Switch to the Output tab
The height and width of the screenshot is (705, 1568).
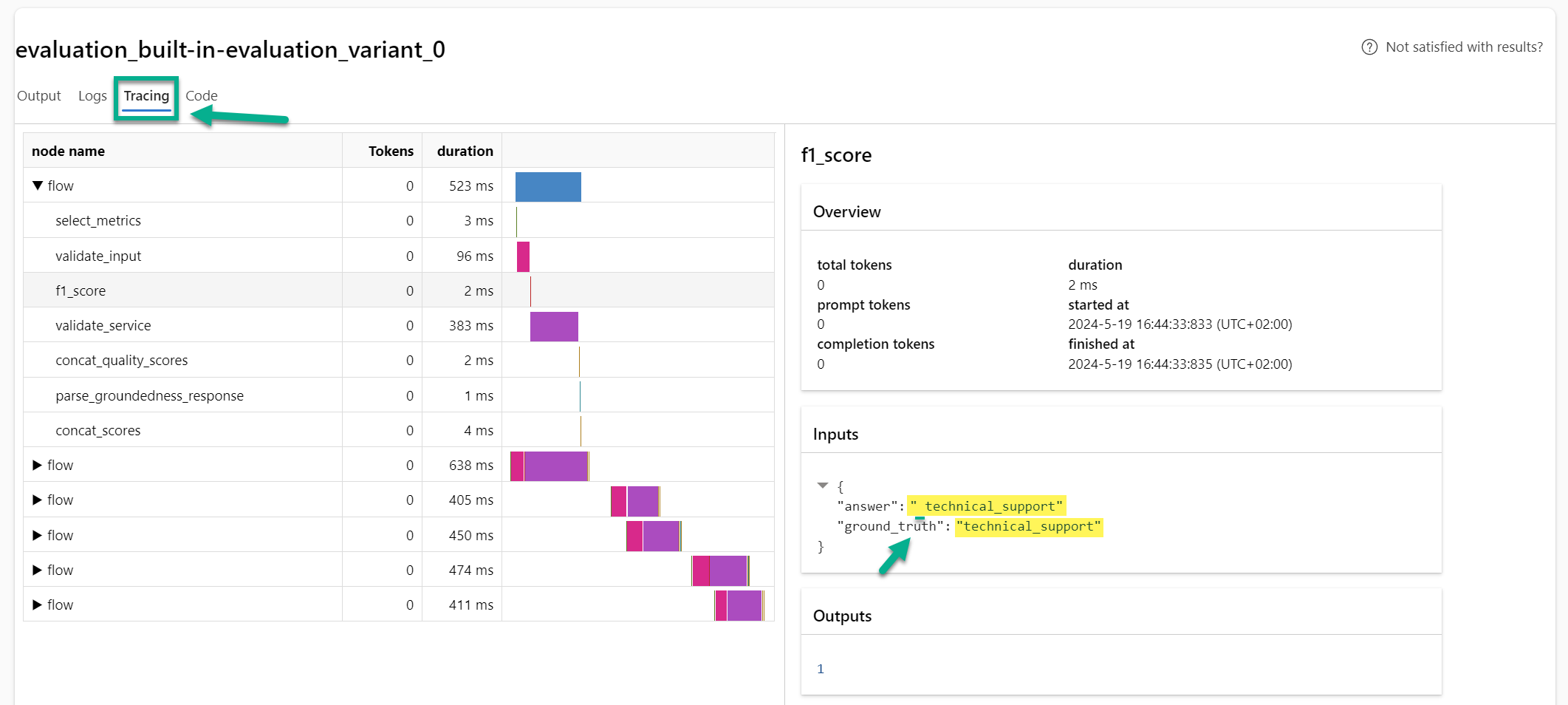(x=39, y=96)
